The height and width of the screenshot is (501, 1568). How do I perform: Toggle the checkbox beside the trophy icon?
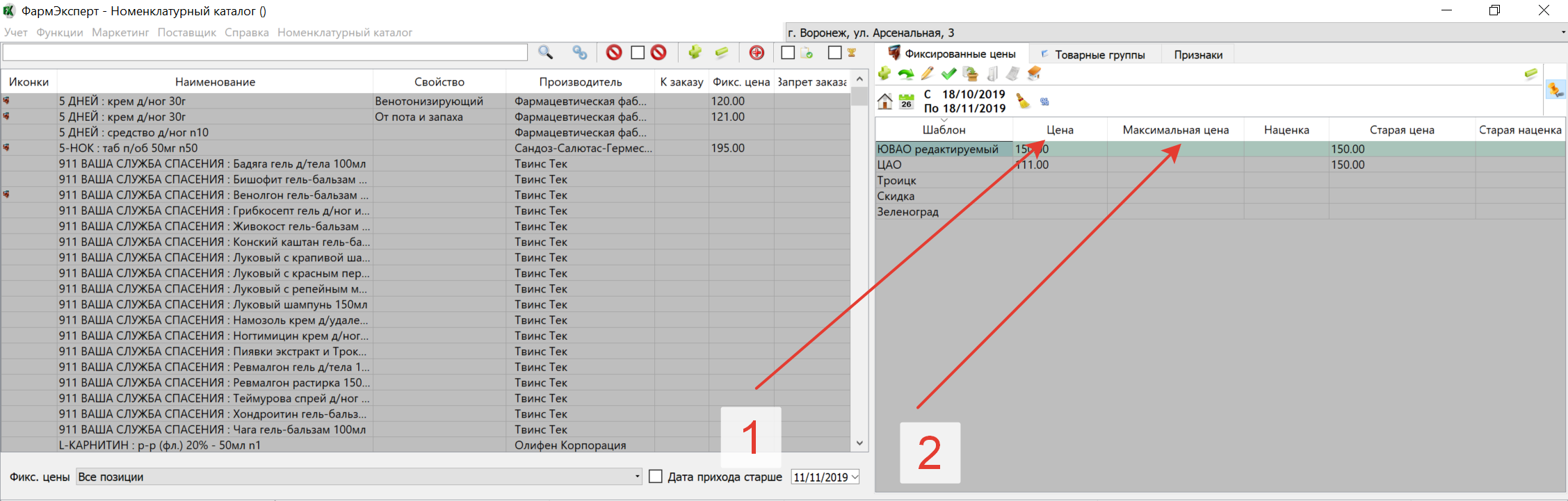(834, 53)
